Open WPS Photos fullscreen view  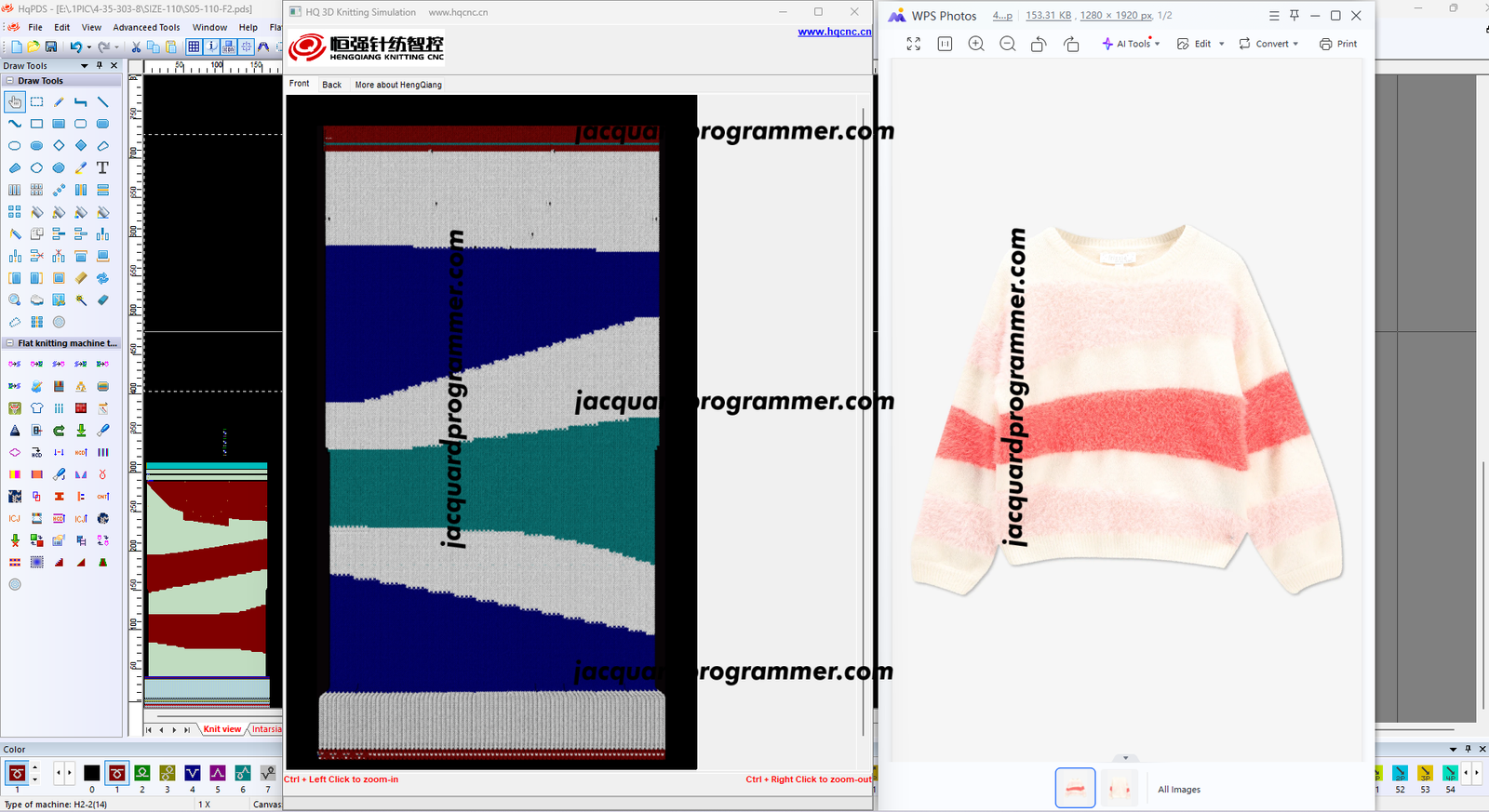(x=914, y=44)
